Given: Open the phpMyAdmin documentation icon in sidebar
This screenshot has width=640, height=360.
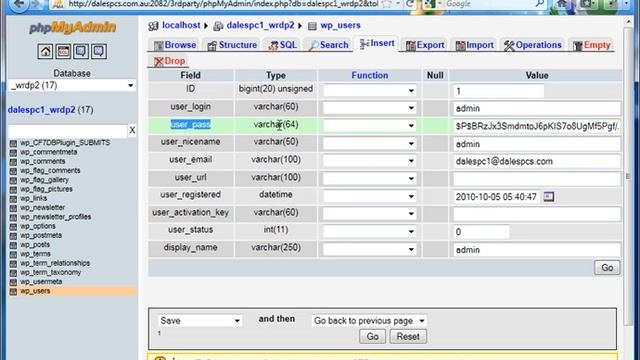Looking at the screenshot, I should [x=81, y=51].
